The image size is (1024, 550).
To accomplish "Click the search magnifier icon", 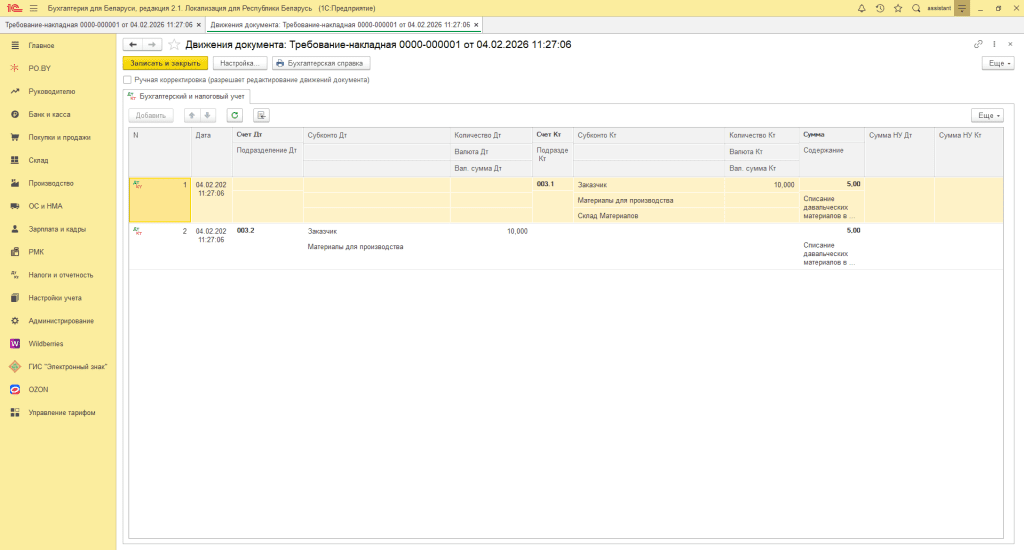I will 916,8.
